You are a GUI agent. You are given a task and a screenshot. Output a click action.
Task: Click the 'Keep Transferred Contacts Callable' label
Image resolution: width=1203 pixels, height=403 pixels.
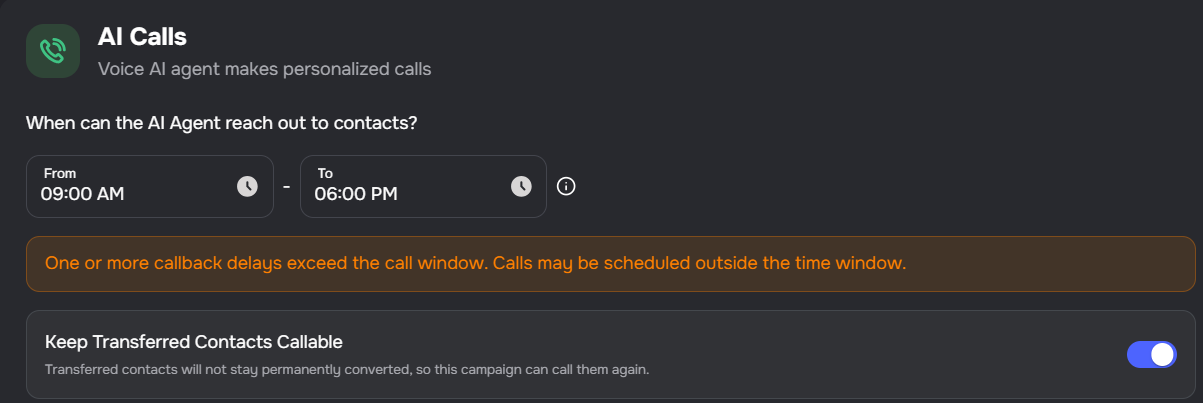194,342
